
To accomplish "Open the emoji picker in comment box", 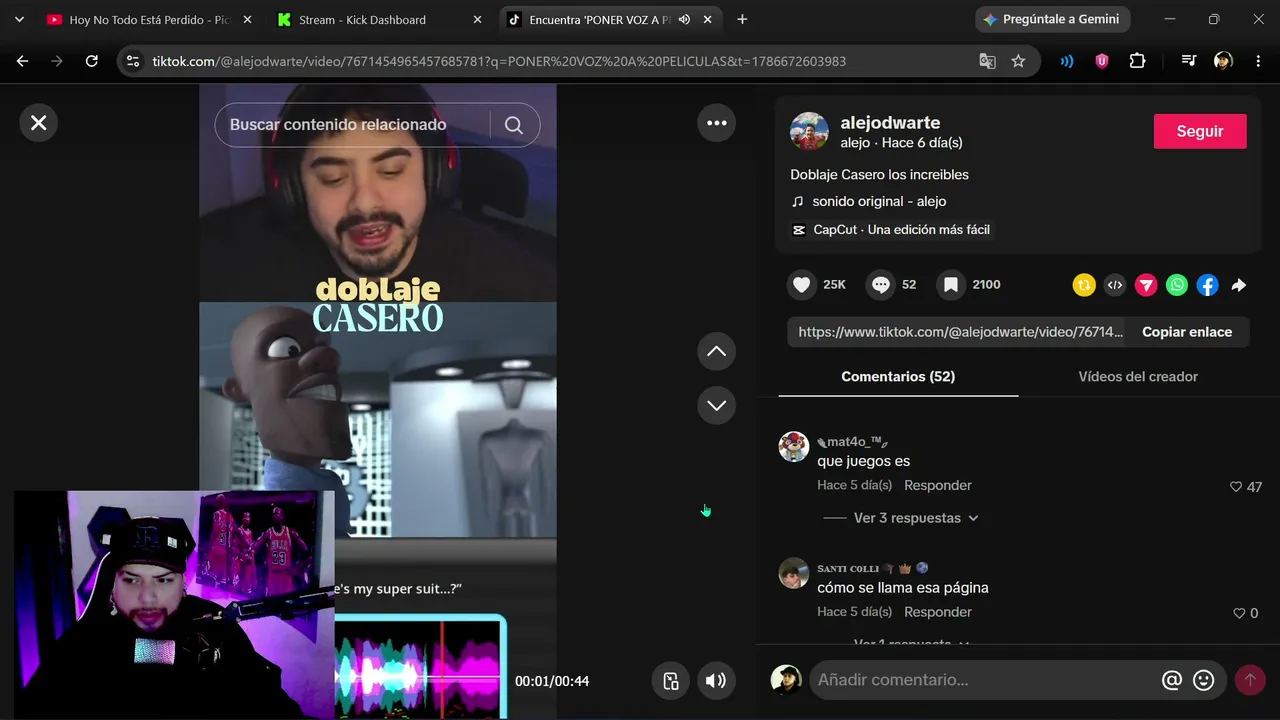I will point(1204,680).
